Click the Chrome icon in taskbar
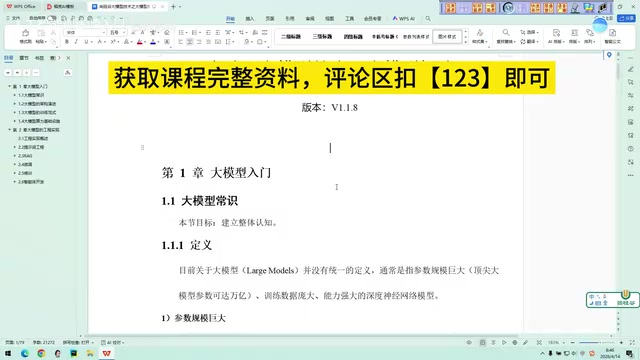The width and height of the screenshot is (640, 360). click(41, 353)
